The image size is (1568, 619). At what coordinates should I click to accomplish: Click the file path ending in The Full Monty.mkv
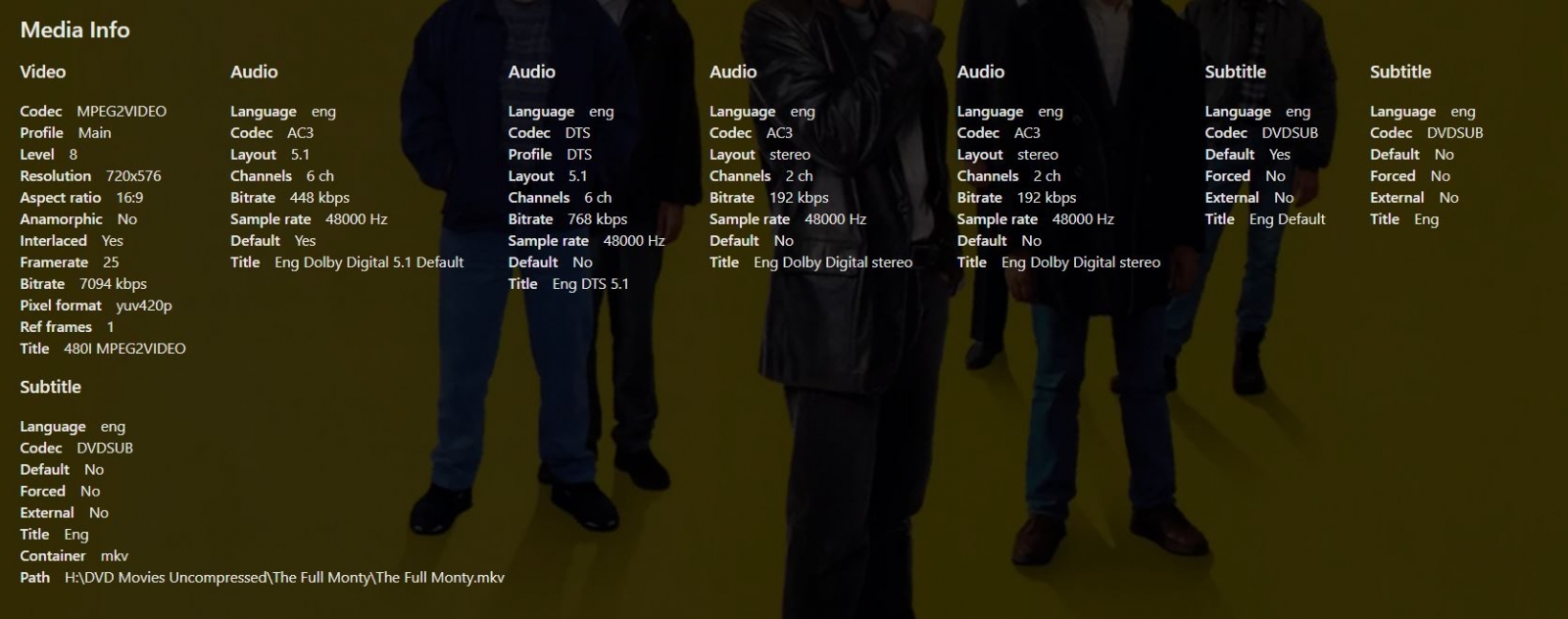click(x=284, y=577)
